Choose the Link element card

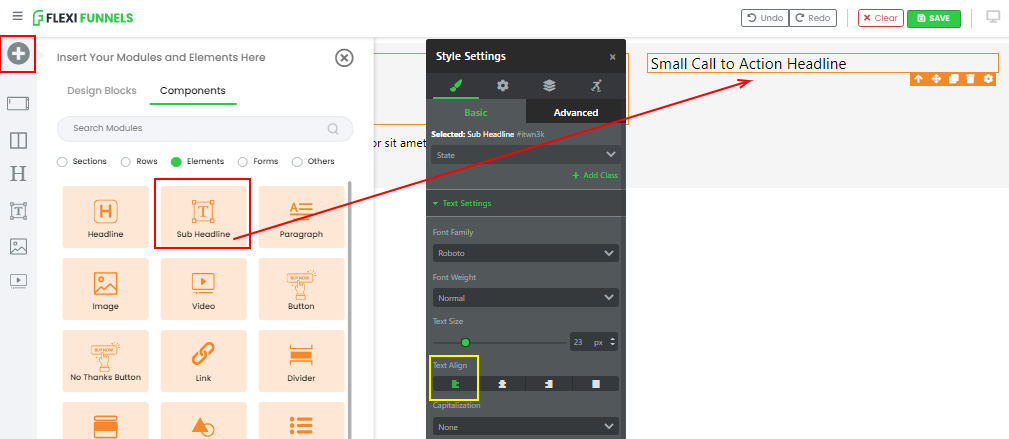(x=203, y=361)
